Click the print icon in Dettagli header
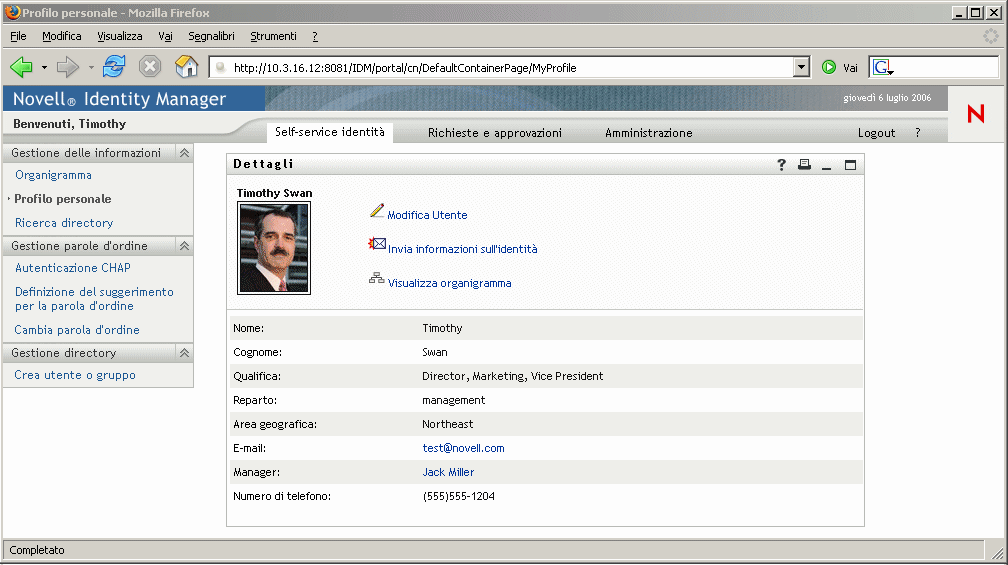Viewport: 1008px width, 565px height. [804, 165]
